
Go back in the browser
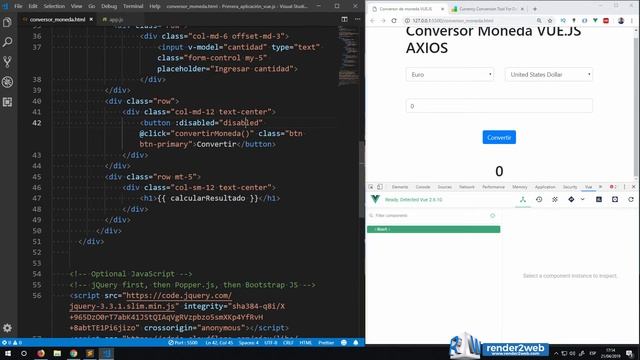click(372, 20)
